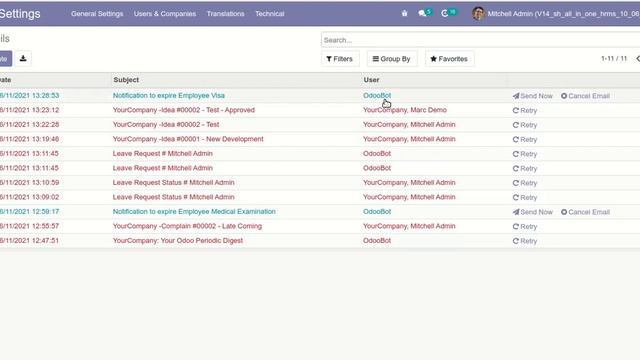Click the 1-11 / 11 pager counter

[614, 59]
